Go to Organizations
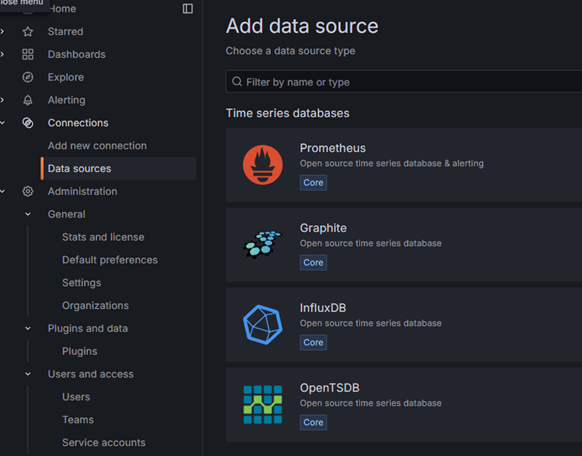This screenshot has width=582, height=456. click(x=95, y=306)
